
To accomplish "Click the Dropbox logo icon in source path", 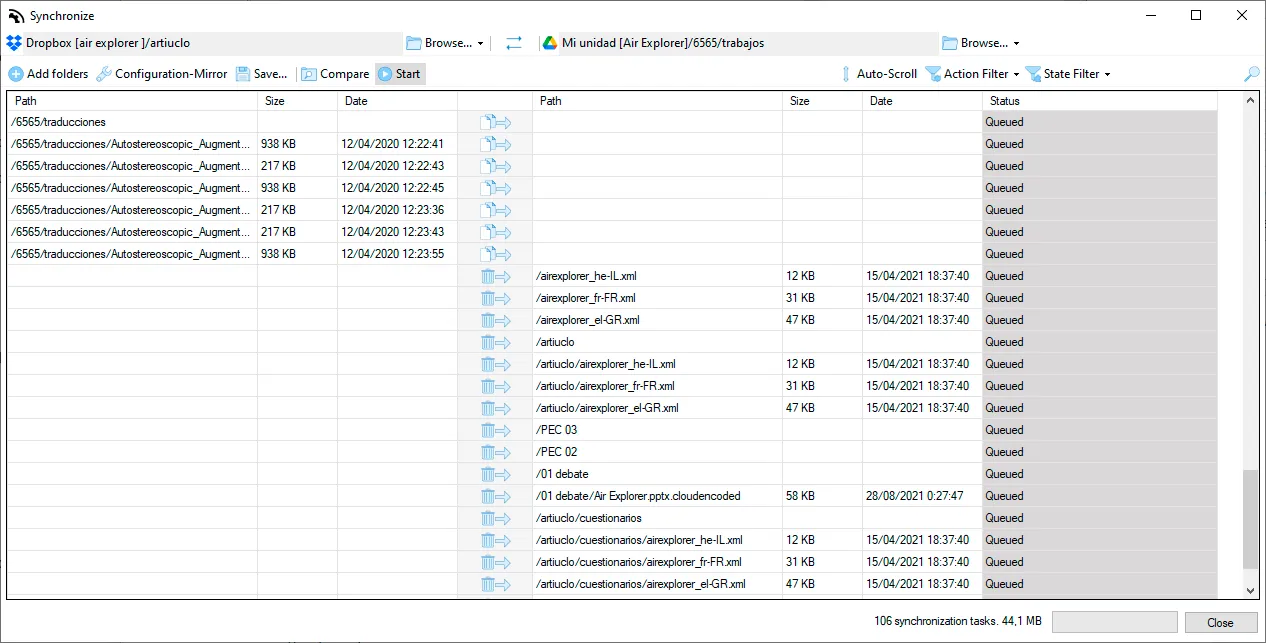I will point(14,43).
